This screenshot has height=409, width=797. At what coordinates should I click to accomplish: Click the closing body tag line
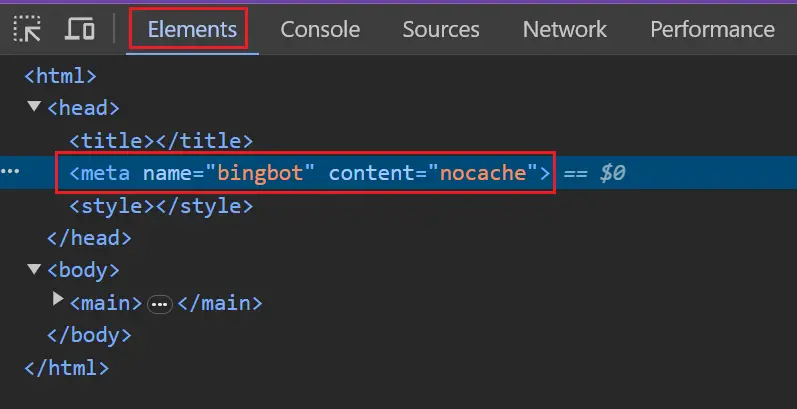pyautogui.click(x=89, y=335)
